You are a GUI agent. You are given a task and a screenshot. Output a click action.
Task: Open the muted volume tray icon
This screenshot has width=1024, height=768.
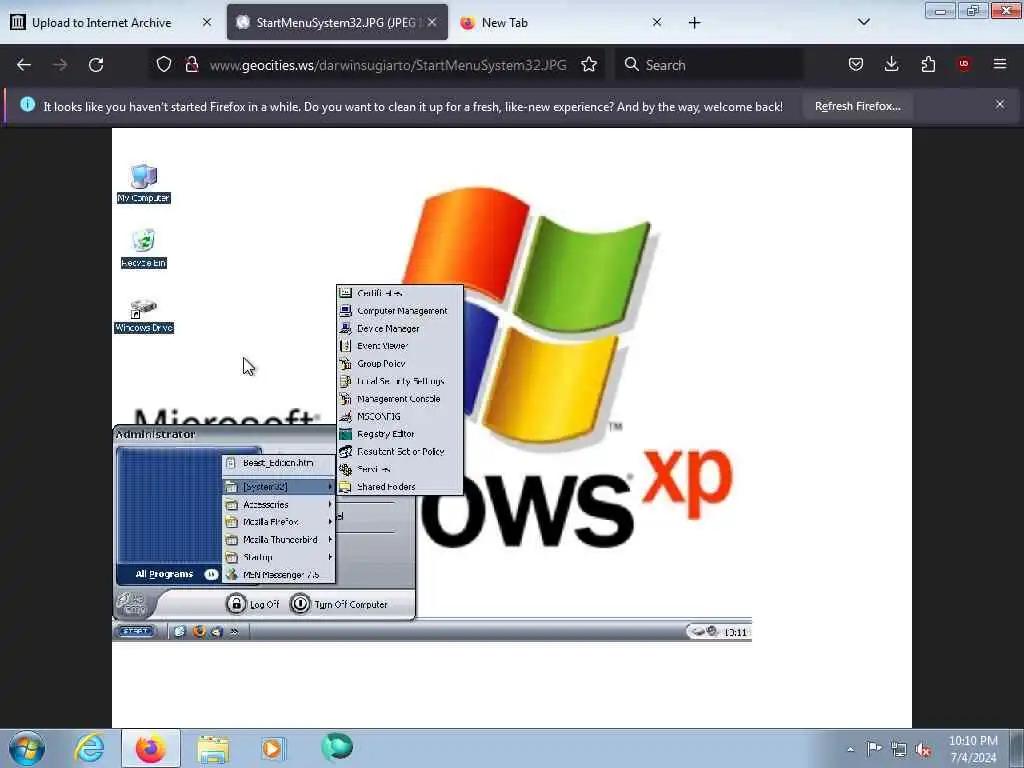[x=923, y=750]
